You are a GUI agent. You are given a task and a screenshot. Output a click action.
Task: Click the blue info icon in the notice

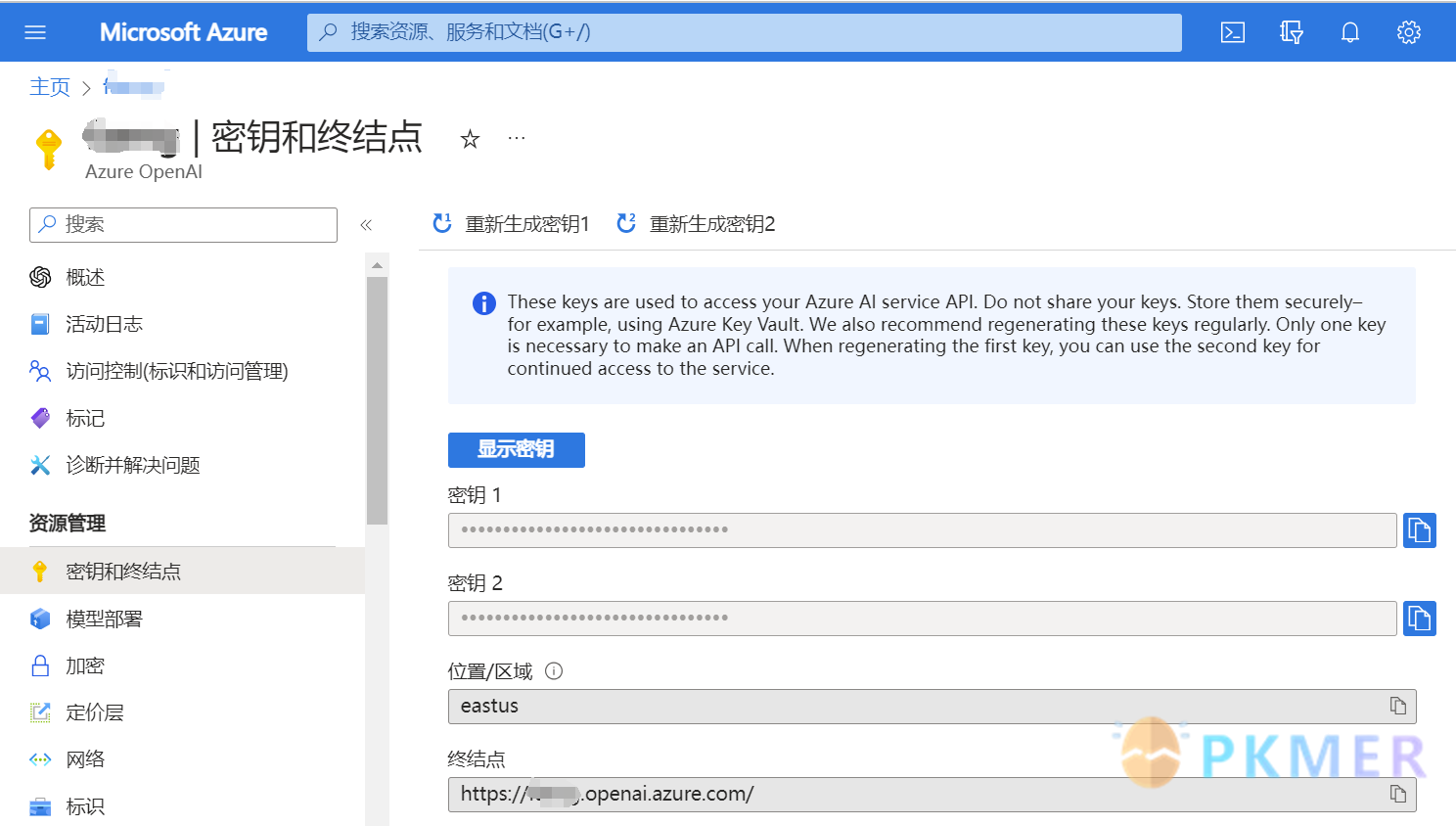[x=484, y=303]
